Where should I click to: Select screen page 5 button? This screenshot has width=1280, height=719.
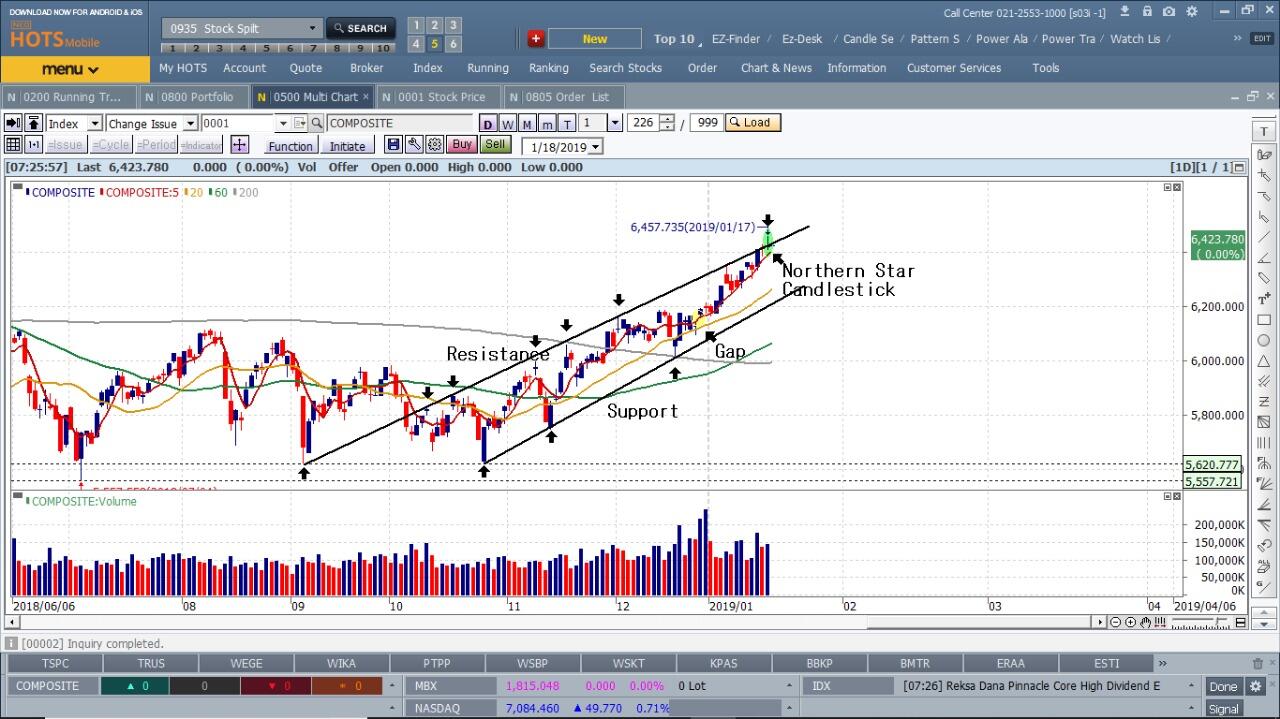[434, 44]
